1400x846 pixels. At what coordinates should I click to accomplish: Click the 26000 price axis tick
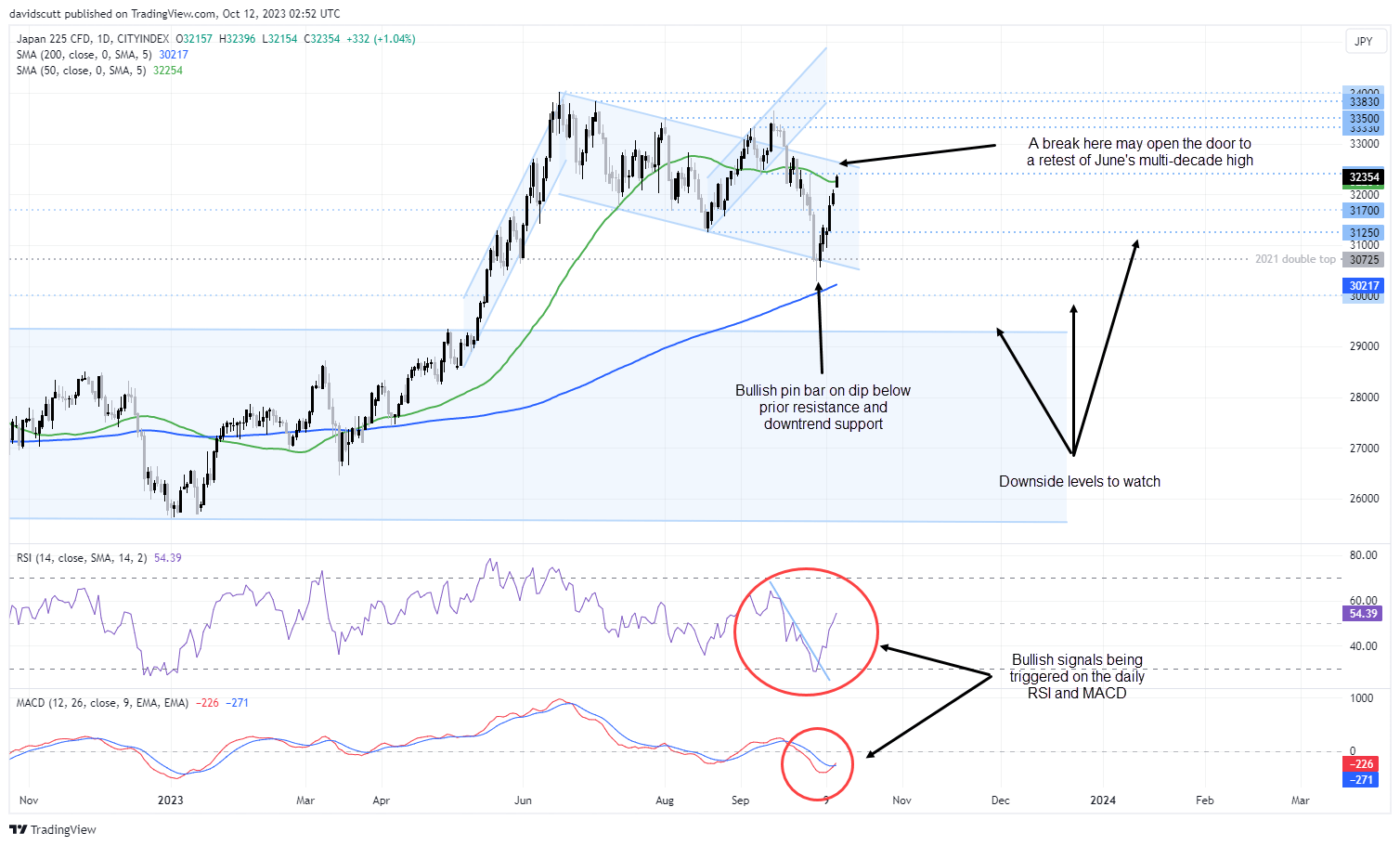(1365, 499)
